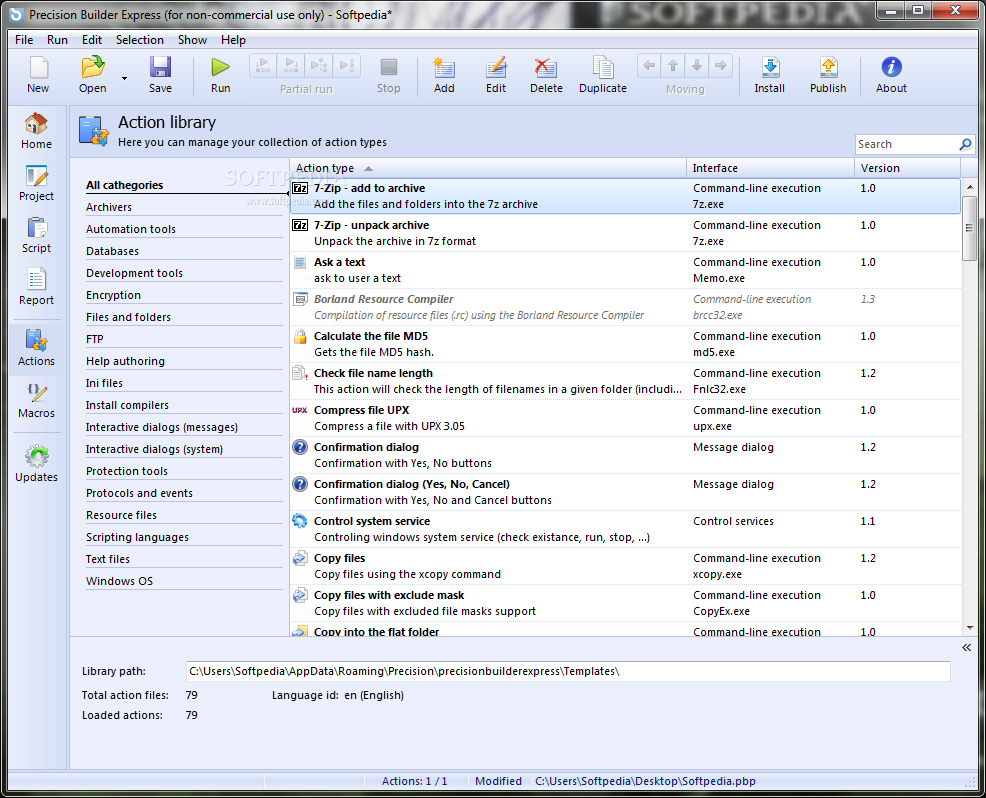Select the Actions sidebar section

coord(36,348)
